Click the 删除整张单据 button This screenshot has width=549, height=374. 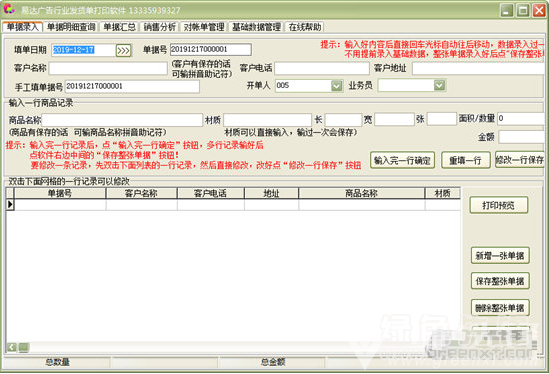[500, 308]
